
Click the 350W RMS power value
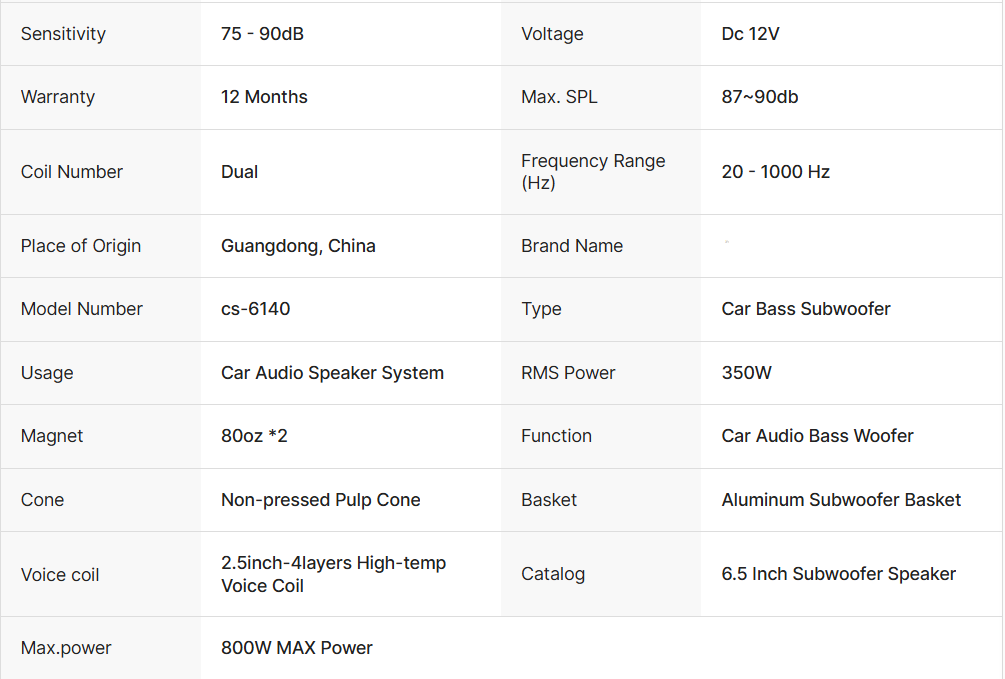pos(746,373)
